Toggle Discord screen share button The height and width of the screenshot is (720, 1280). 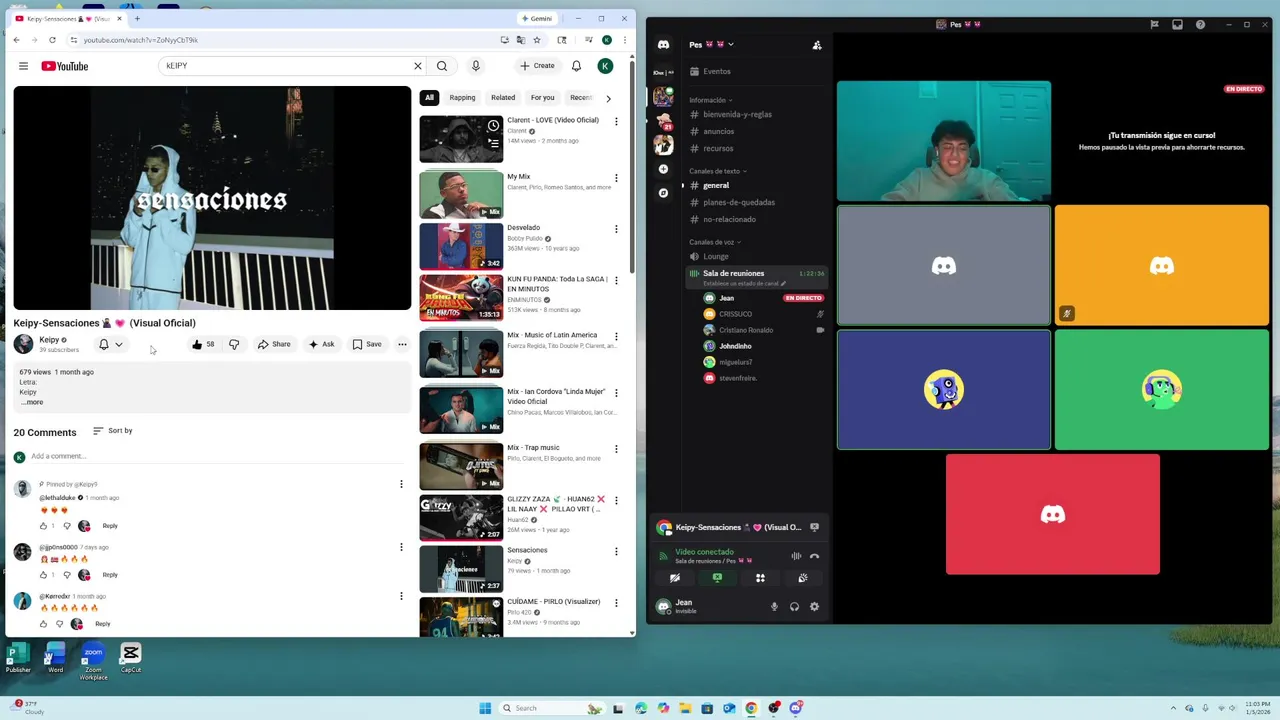coord(717,578)
